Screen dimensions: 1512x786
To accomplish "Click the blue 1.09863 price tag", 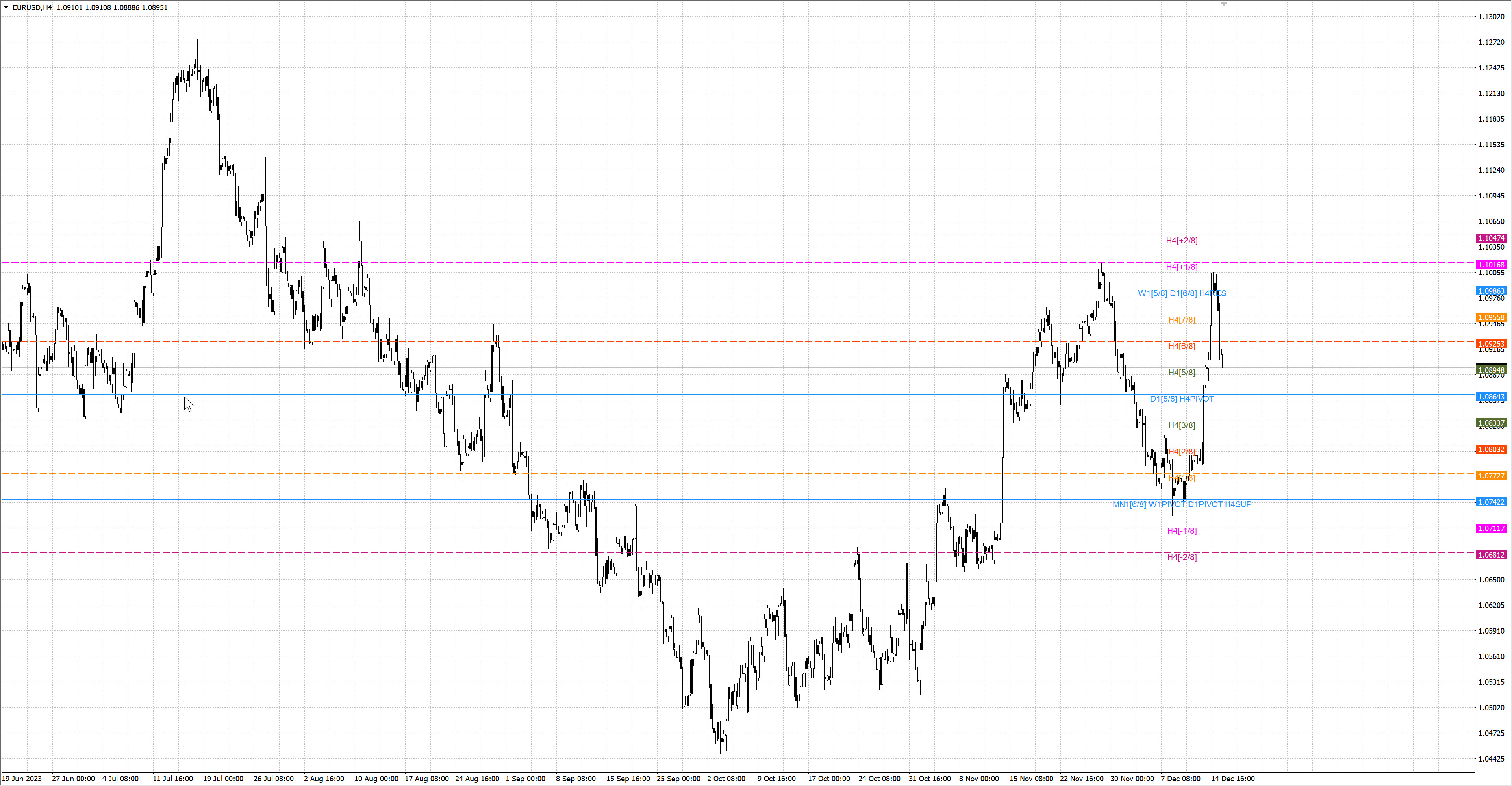I will coord(1491,291).
